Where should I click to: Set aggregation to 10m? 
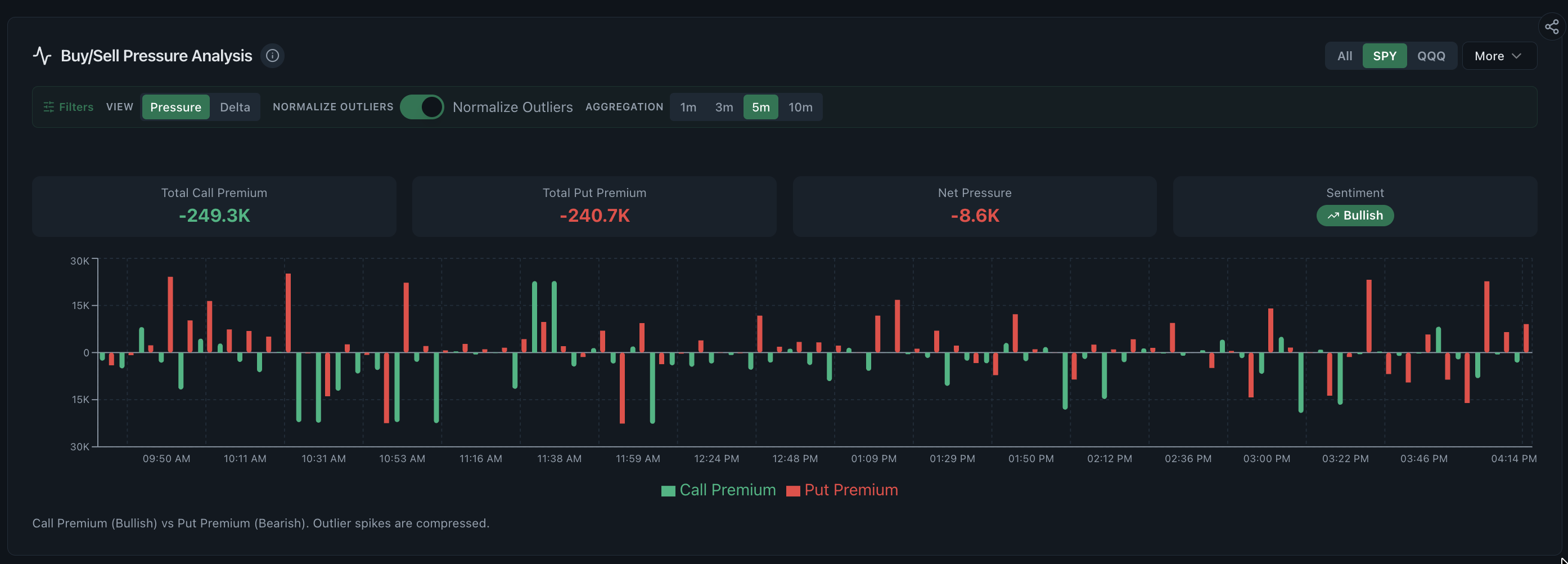tap(800, 106)
